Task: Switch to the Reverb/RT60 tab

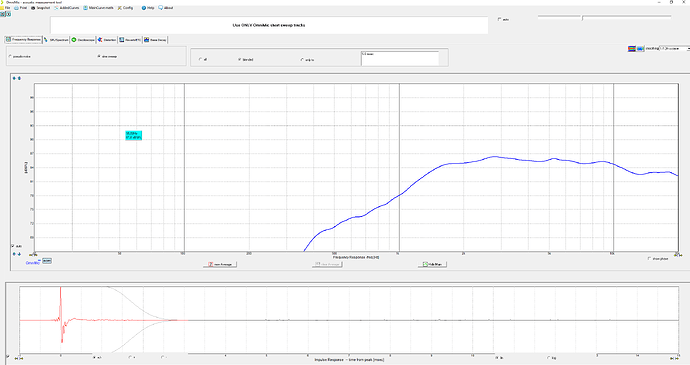Action: click(x=130, y=40)
